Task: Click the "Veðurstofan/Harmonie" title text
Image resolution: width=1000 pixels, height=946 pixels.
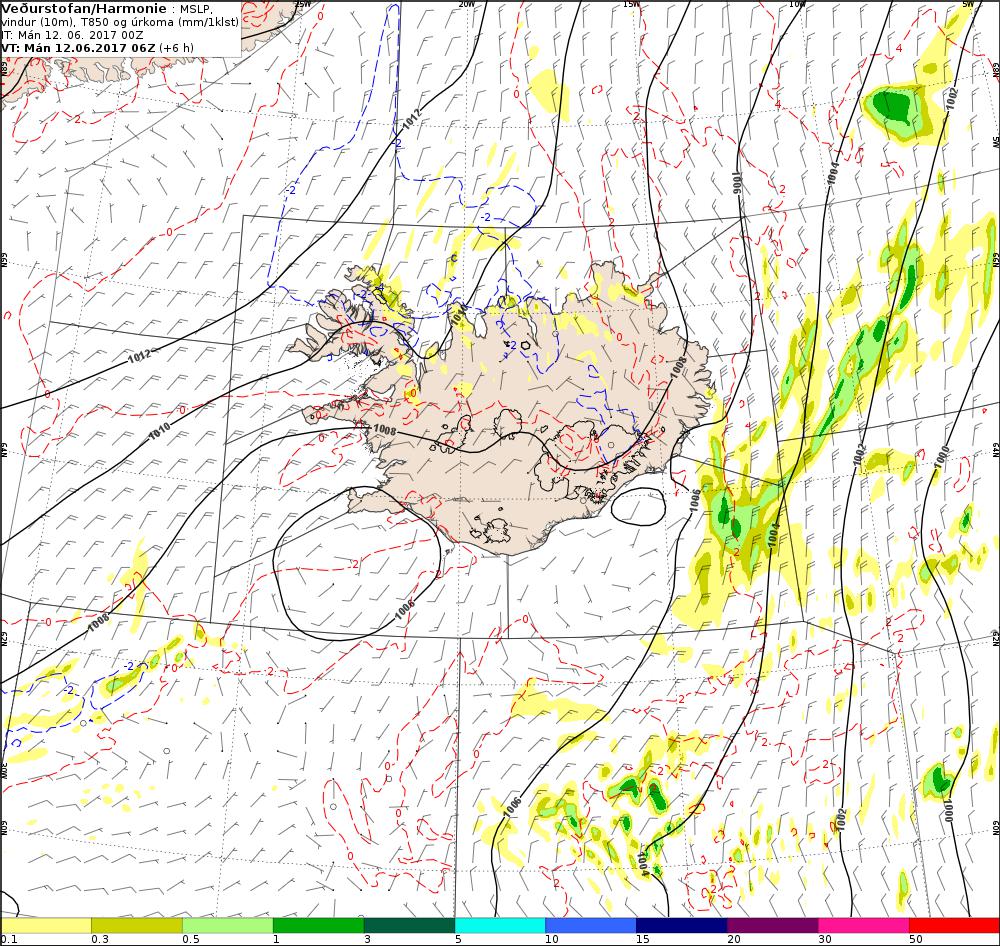Action: click(85, 9)
